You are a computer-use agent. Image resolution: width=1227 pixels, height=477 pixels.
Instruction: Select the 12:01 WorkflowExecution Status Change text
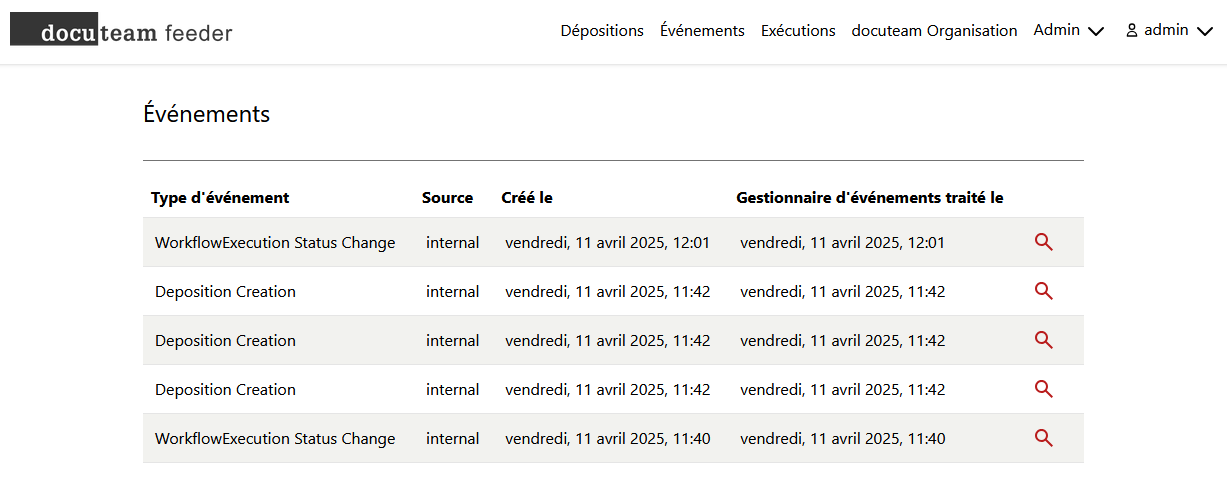click(x=275, y=243)
